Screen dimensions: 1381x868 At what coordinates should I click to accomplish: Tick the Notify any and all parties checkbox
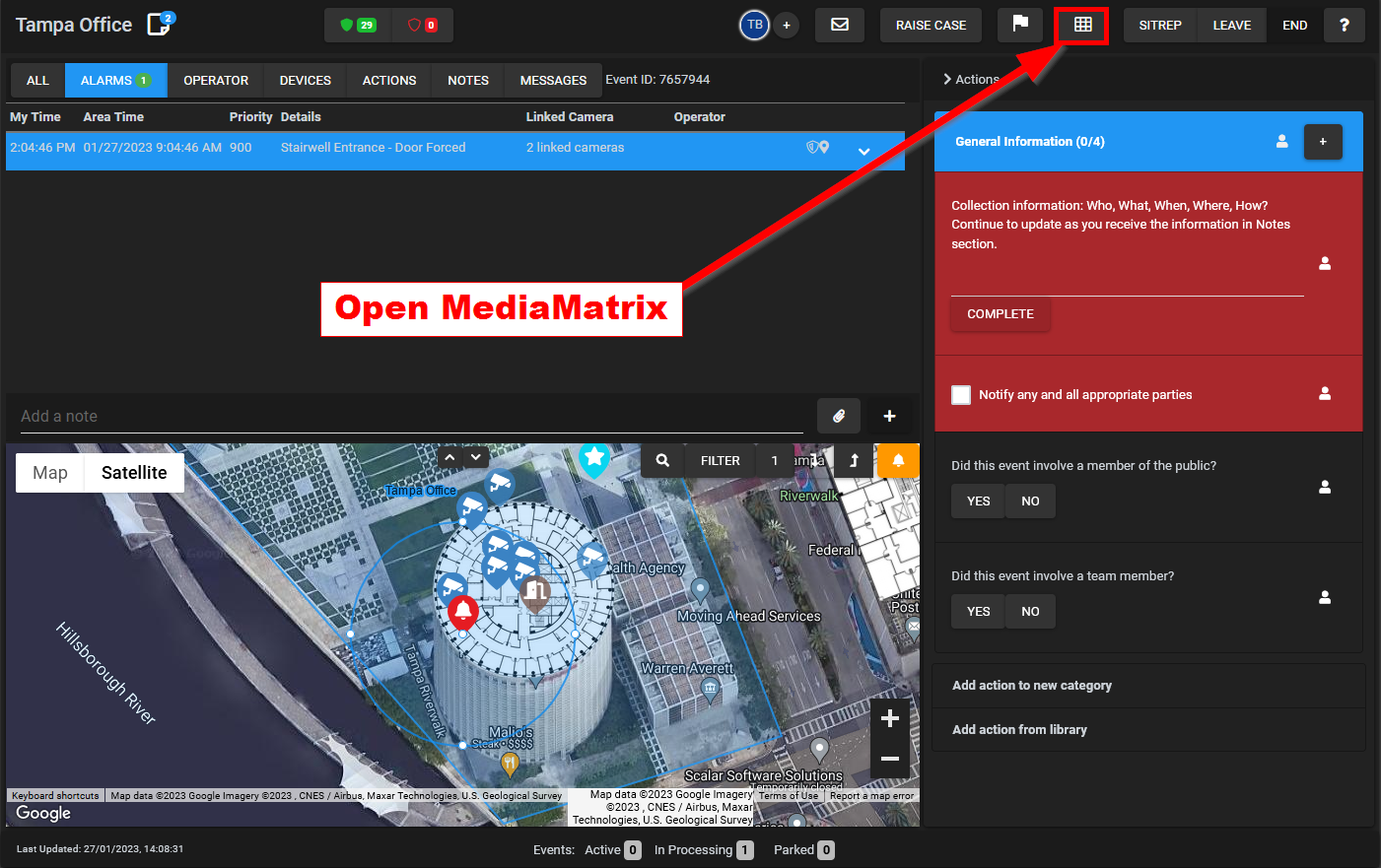click(x=961, y=395)
